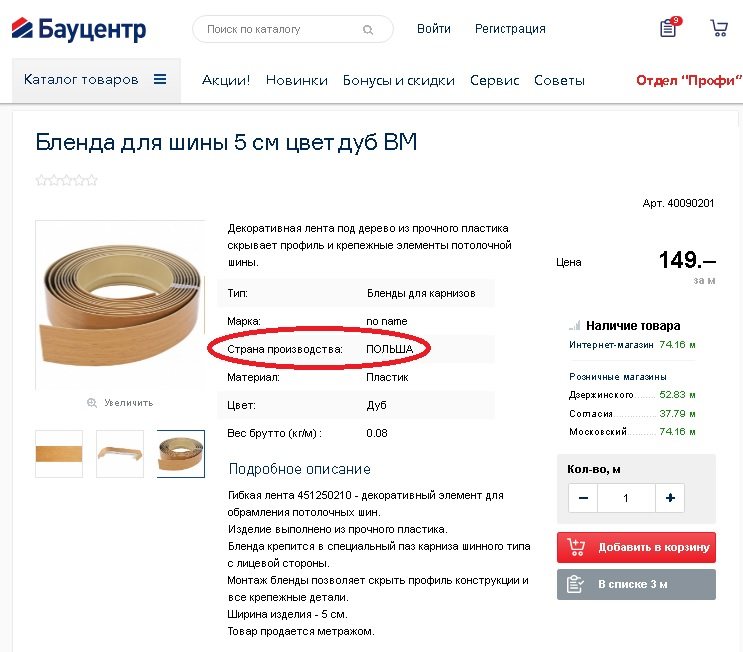This screenshot has height=652, width=743.
Task: Add the product via Добавить в корзину
Action: [636, 547]
